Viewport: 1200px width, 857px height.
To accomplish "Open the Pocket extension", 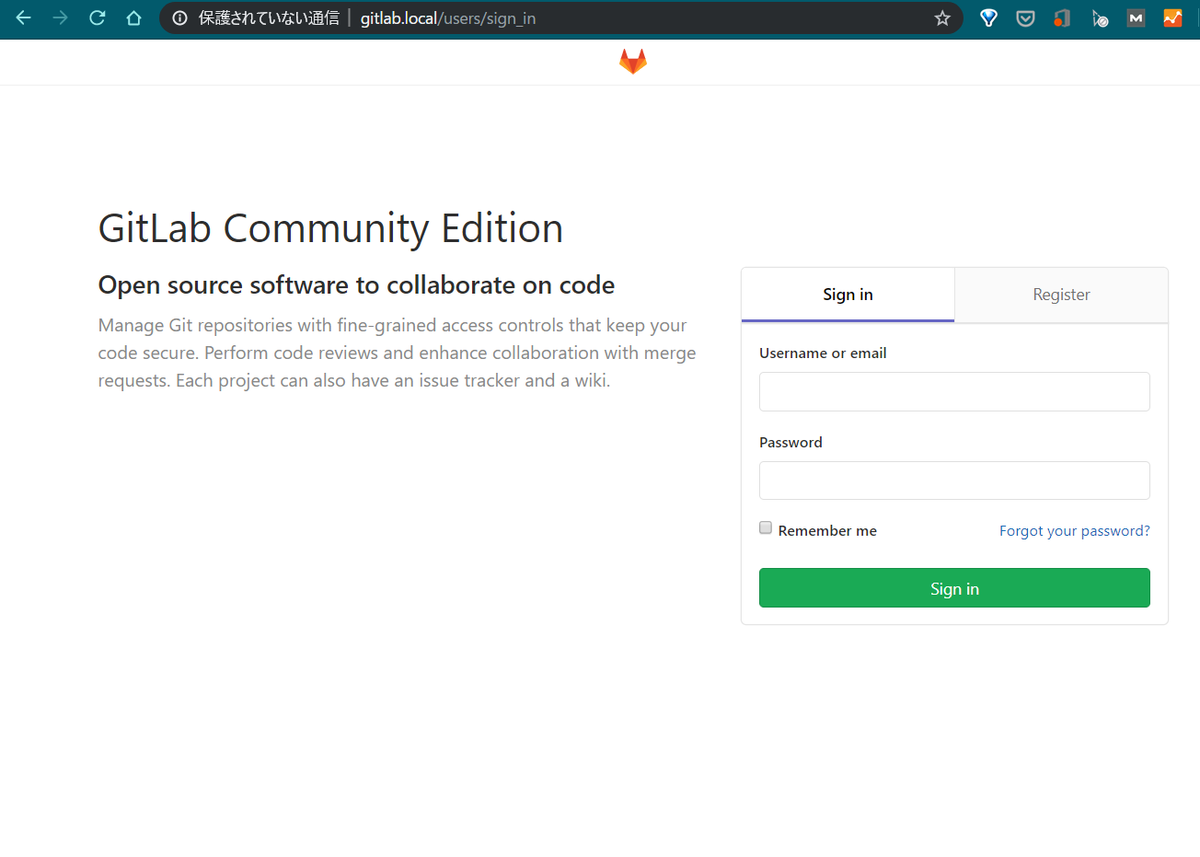I will [1025, 18].
